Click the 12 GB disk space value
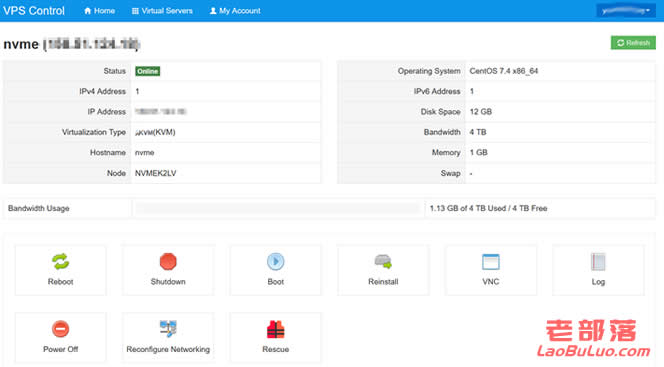This screenshot has height=367, width=664. (481, 112)
